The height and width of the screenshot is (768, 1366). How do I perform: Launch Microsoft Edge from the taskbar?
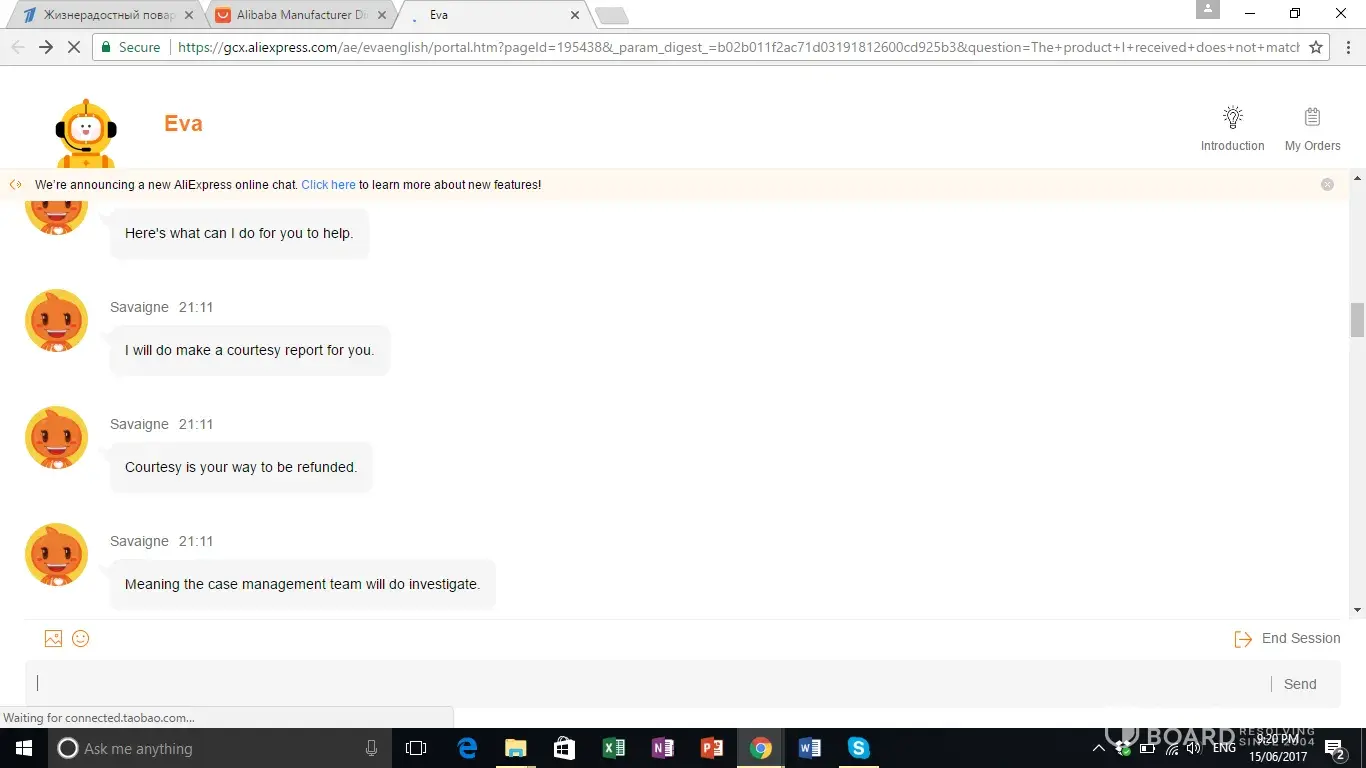[x=467, y=748]
